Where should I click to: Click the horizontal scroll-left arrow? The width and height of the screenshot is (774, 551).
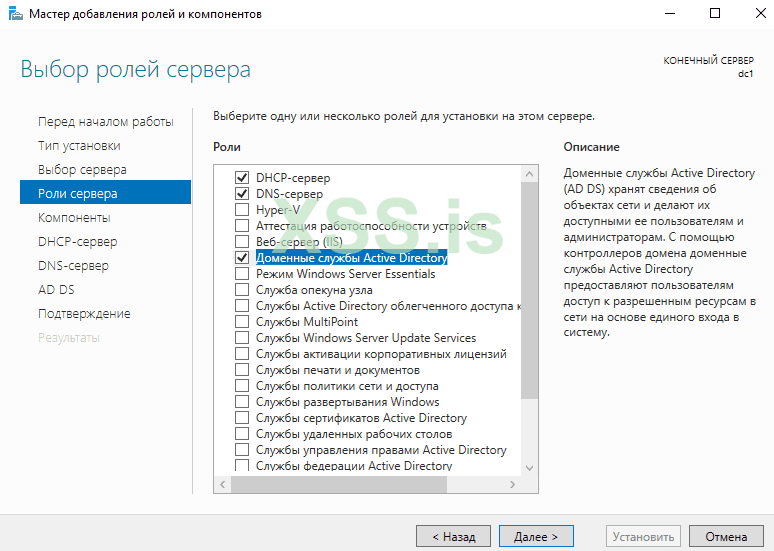tap(223, 484)
